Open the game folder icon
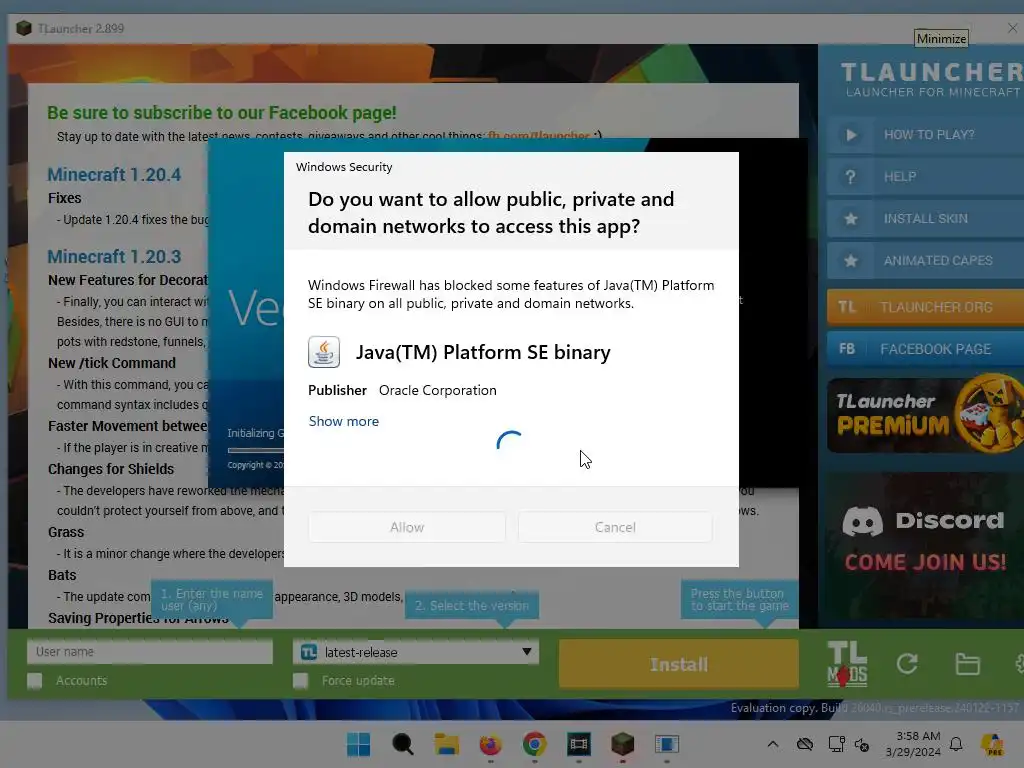 pos(967,664)
